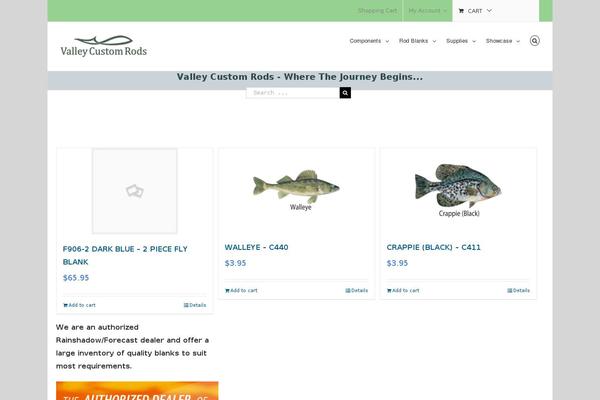Click the Shopping Cart link
Screen dimensions: 600x400
377,11
